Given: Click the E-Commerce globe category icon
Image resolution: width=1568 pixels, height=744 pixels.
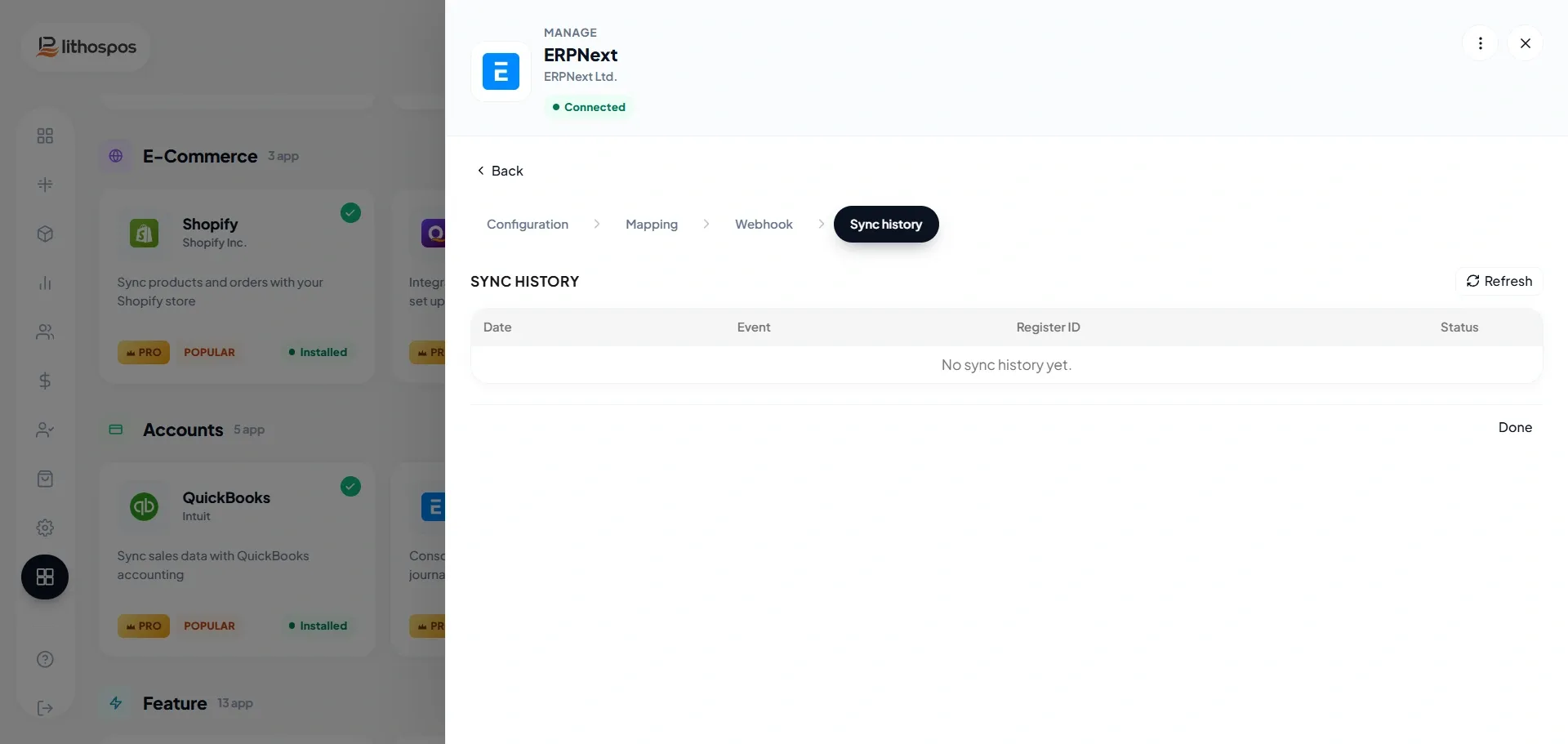Looking at the screenshot, I should (116, 156).
